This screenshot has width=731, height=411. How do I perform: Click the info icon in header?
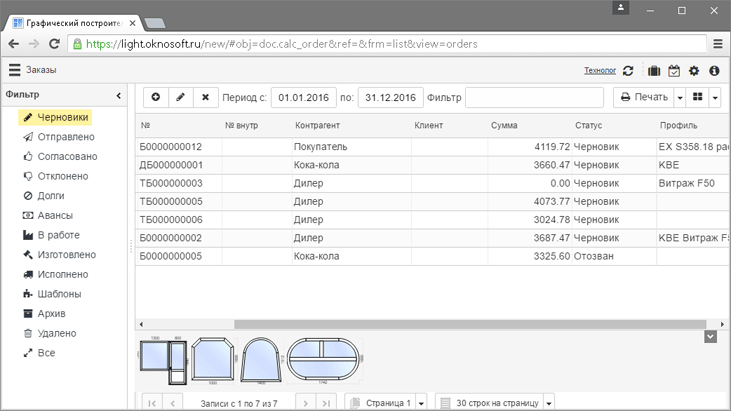tap(714, 71)
